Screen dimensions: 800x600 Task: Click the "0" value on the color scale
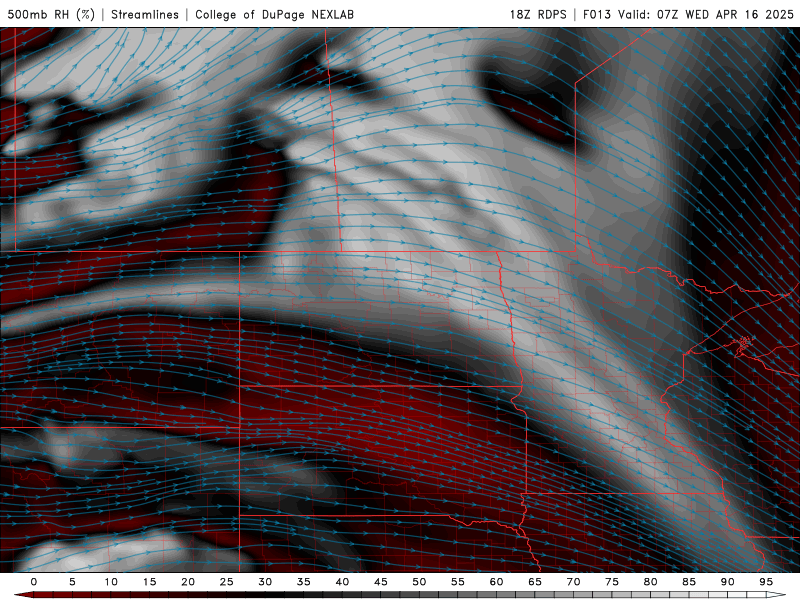pos(34,582)
